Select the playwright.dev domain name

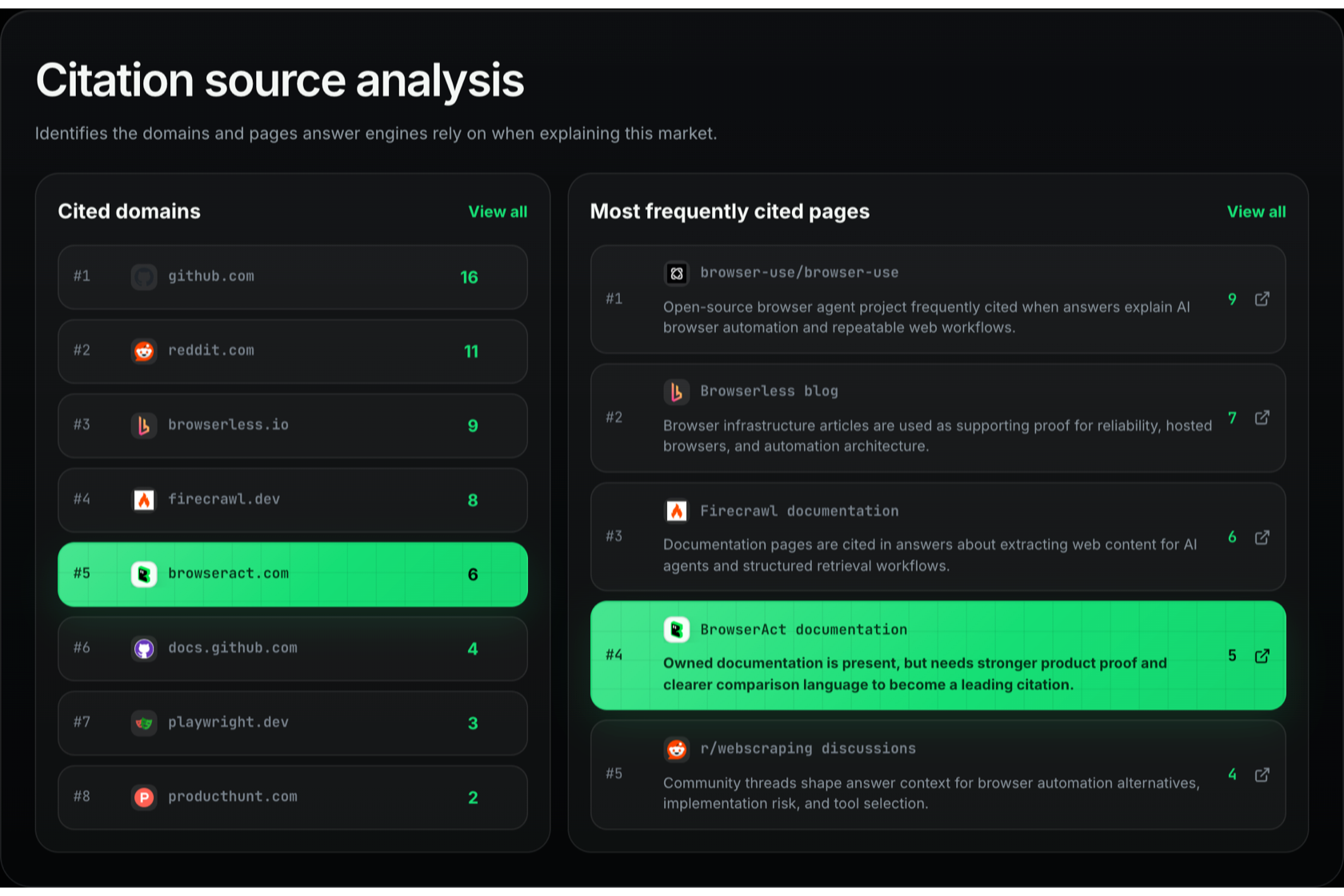click(x=228, y=722)
